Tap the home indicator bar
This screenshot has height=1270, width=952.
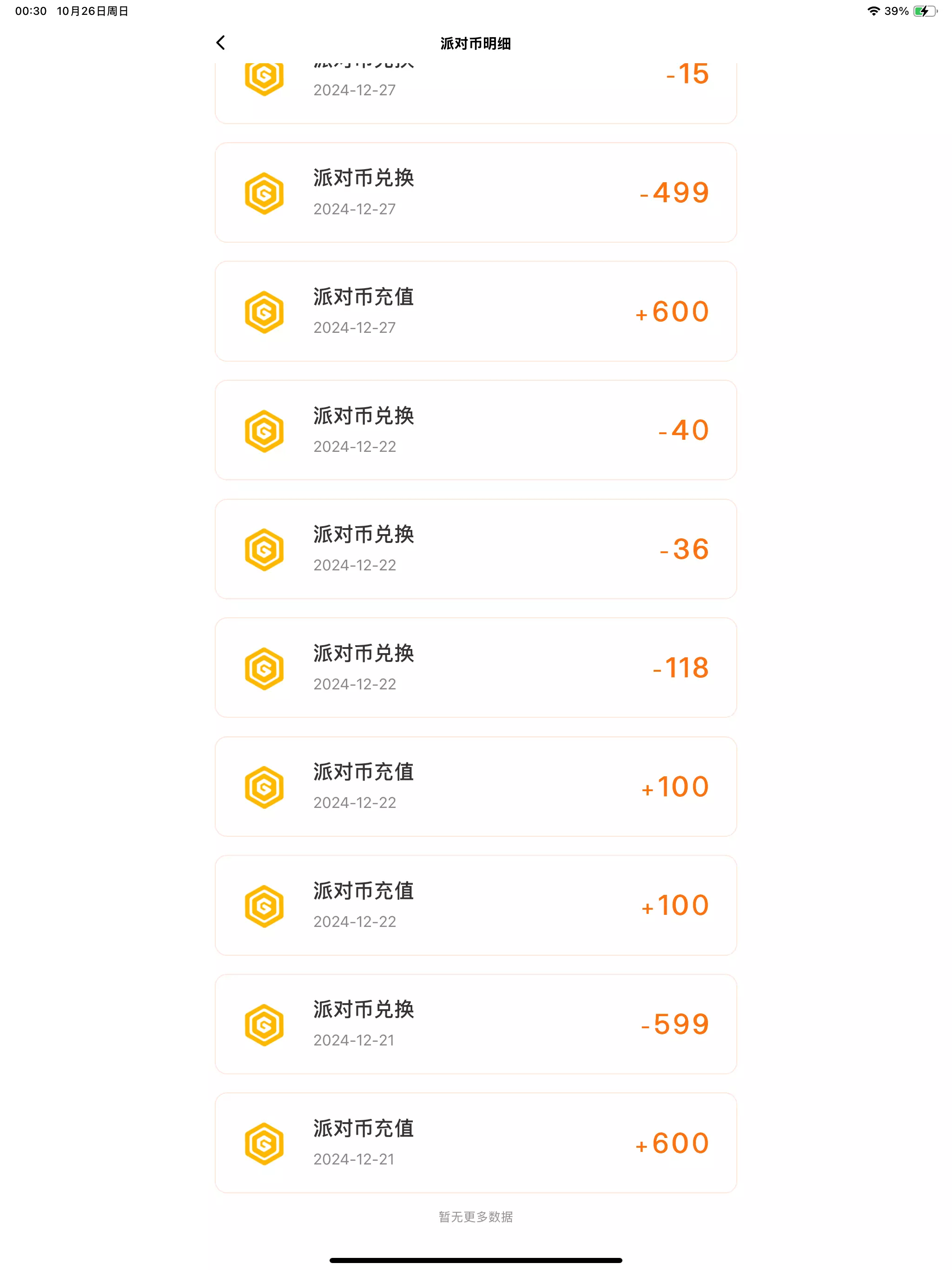(476, 1260)
